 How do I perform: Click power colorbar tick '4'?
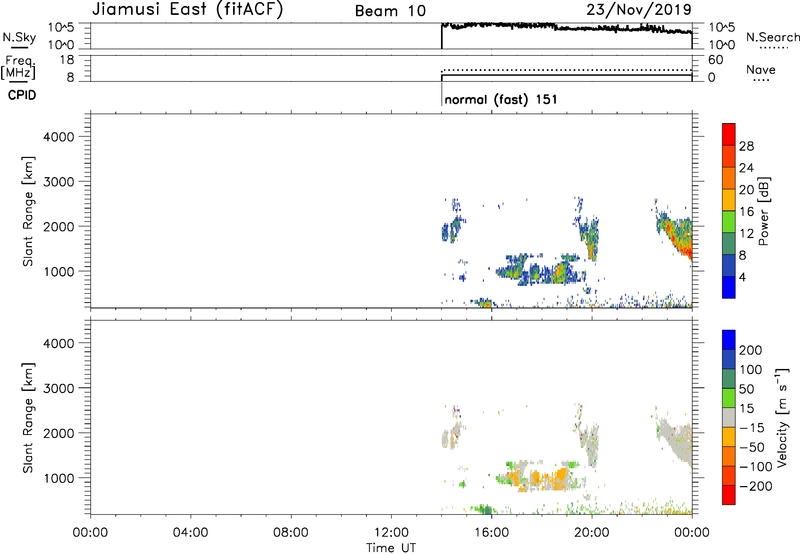(x=742, y=277)
